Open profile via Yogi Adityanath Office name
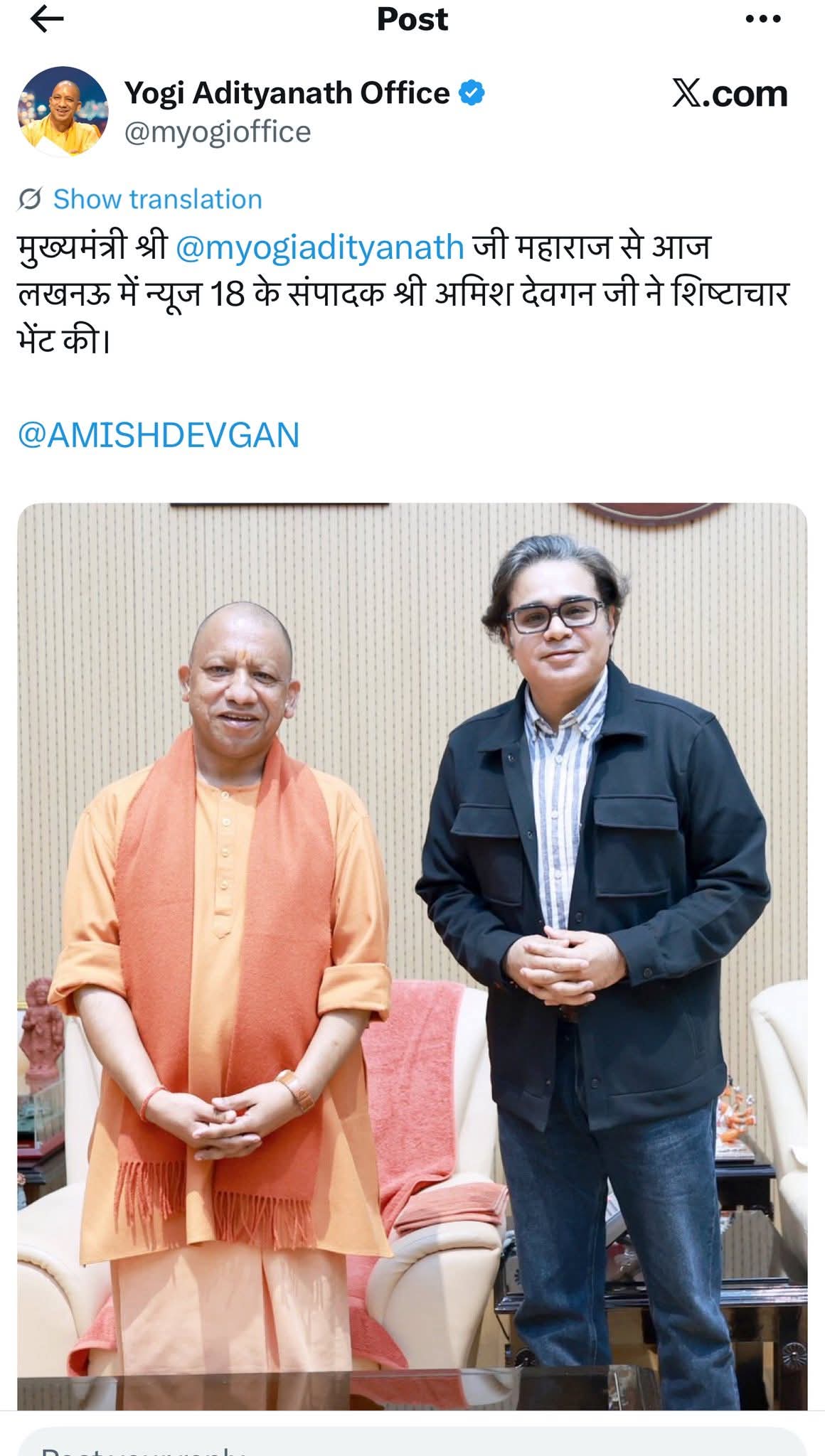Screen dimensions: 825x1456 [287, 93]
